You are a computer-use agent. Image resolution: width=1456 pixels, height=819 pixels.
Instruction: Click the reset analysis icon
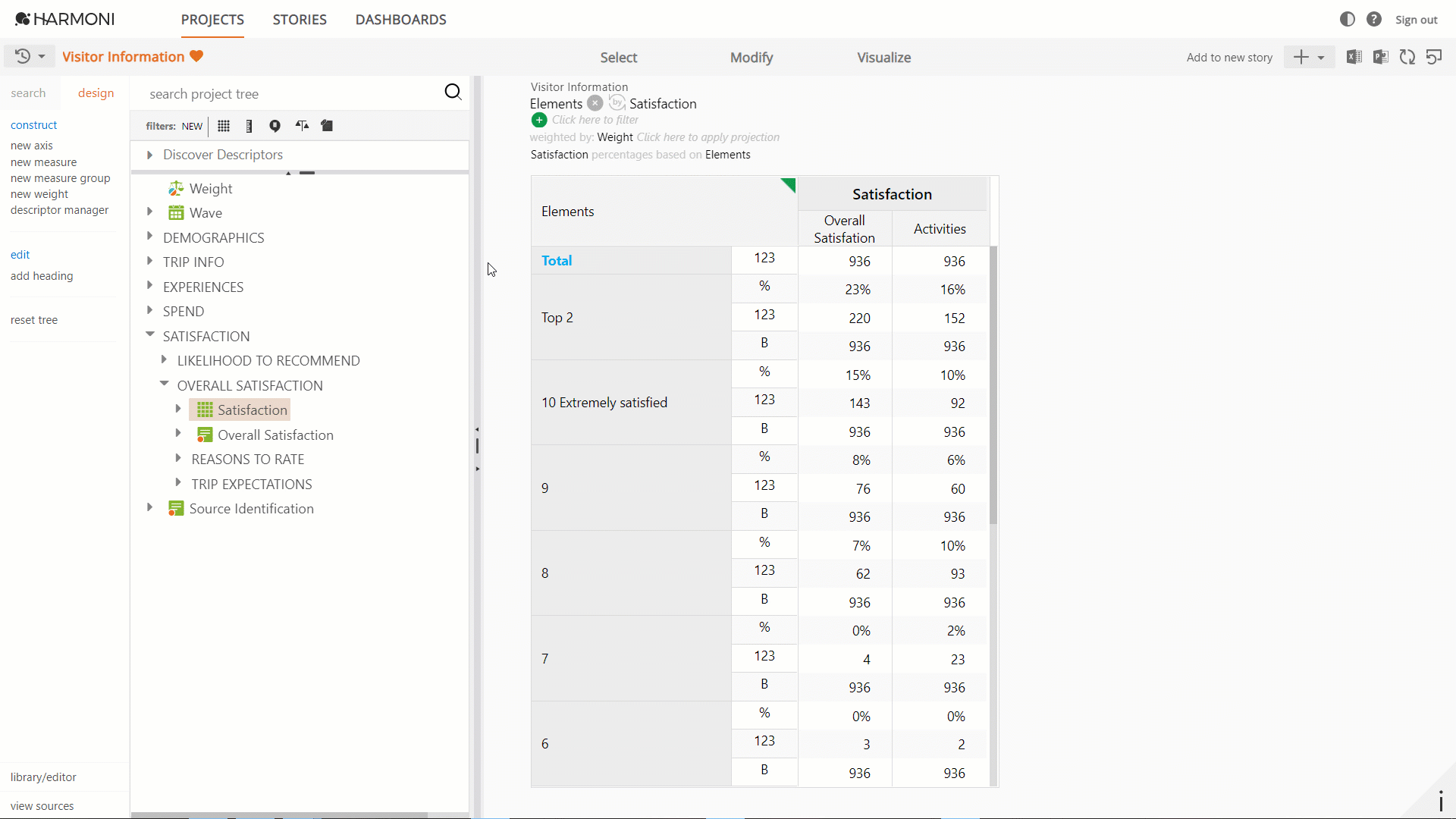coord(1434,57)
